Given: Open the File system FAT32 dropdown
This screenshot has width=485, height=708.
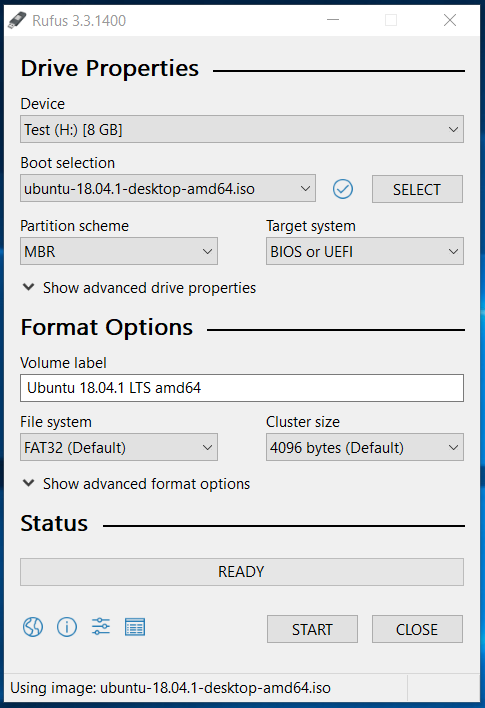Looking at the screenshot, I should pos(119,447).
